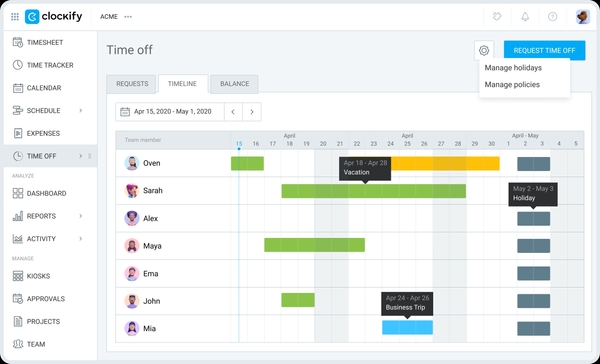
Task: Click the Holiday tooltip label
Action: click(x=524, y=198)
